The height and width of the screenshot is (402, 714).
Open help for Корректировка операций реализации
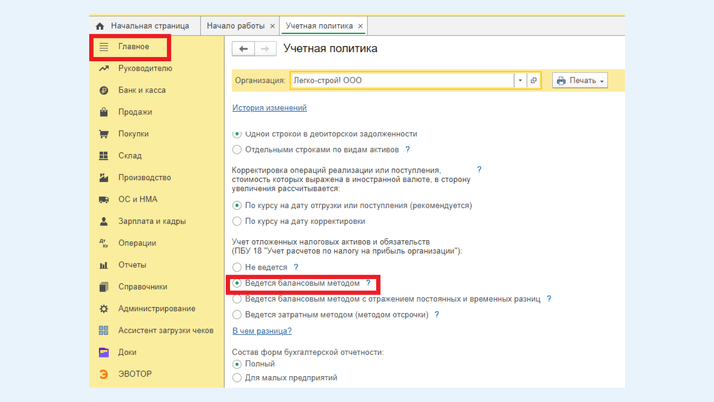(479, 169)
